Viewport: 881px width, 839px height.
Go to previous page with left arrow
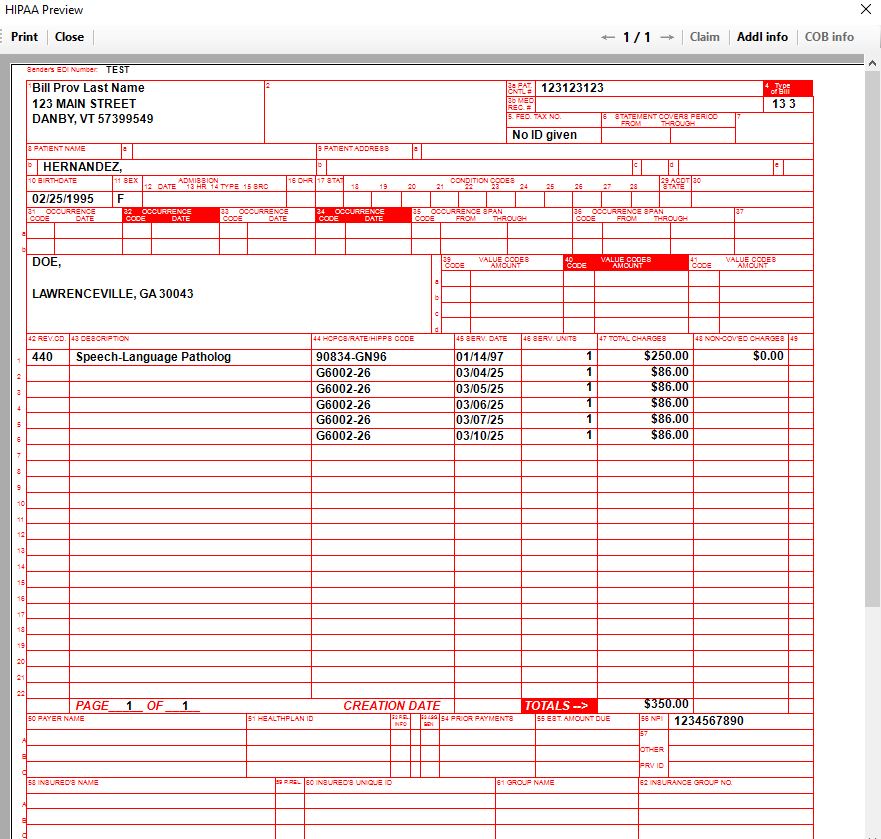[x=607, y=37]
